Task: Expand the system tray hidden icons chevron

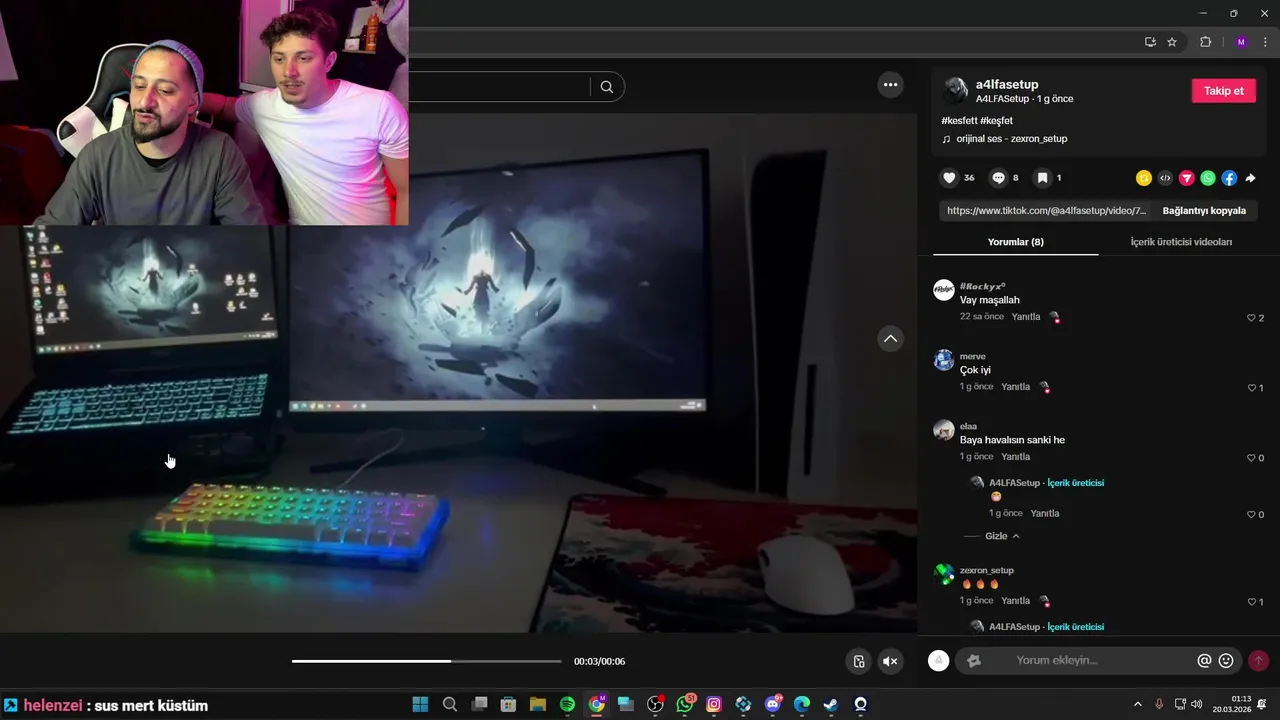Action: click(1137, 704)
